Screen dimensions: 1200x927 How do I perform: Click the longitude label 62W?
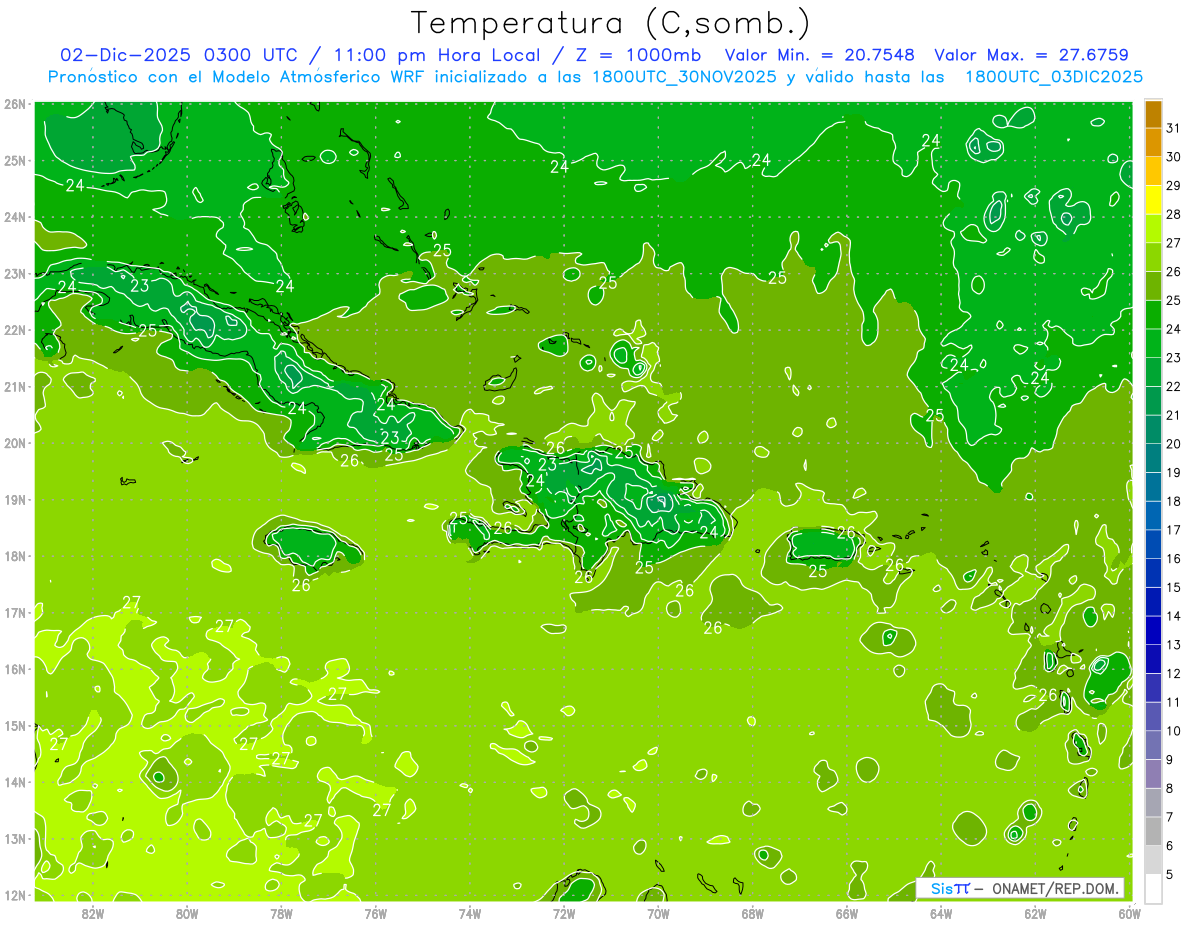1035,912
